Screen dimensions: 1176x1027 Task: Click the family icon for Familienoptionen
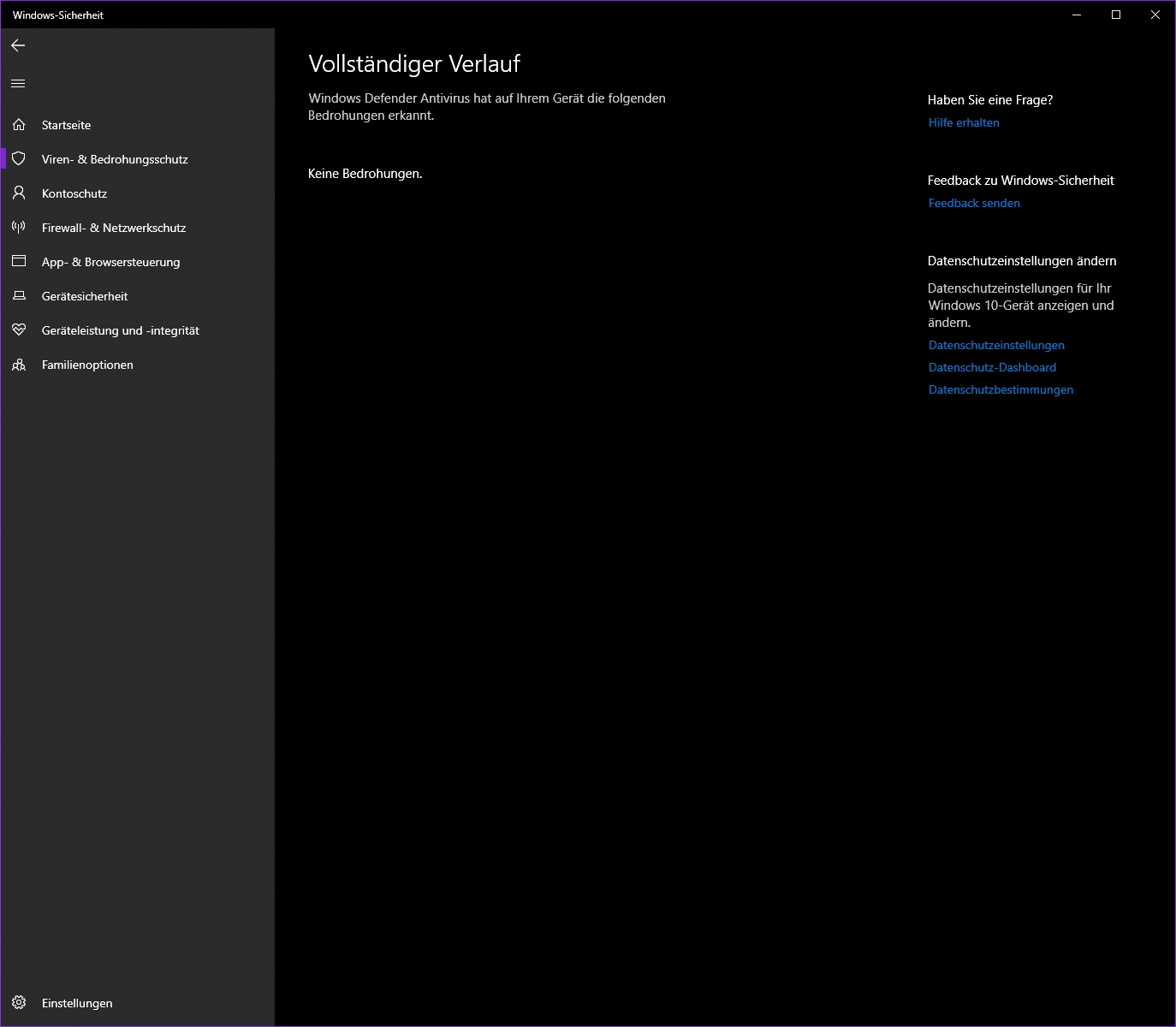pyautogui.click(x=19, y=365)
